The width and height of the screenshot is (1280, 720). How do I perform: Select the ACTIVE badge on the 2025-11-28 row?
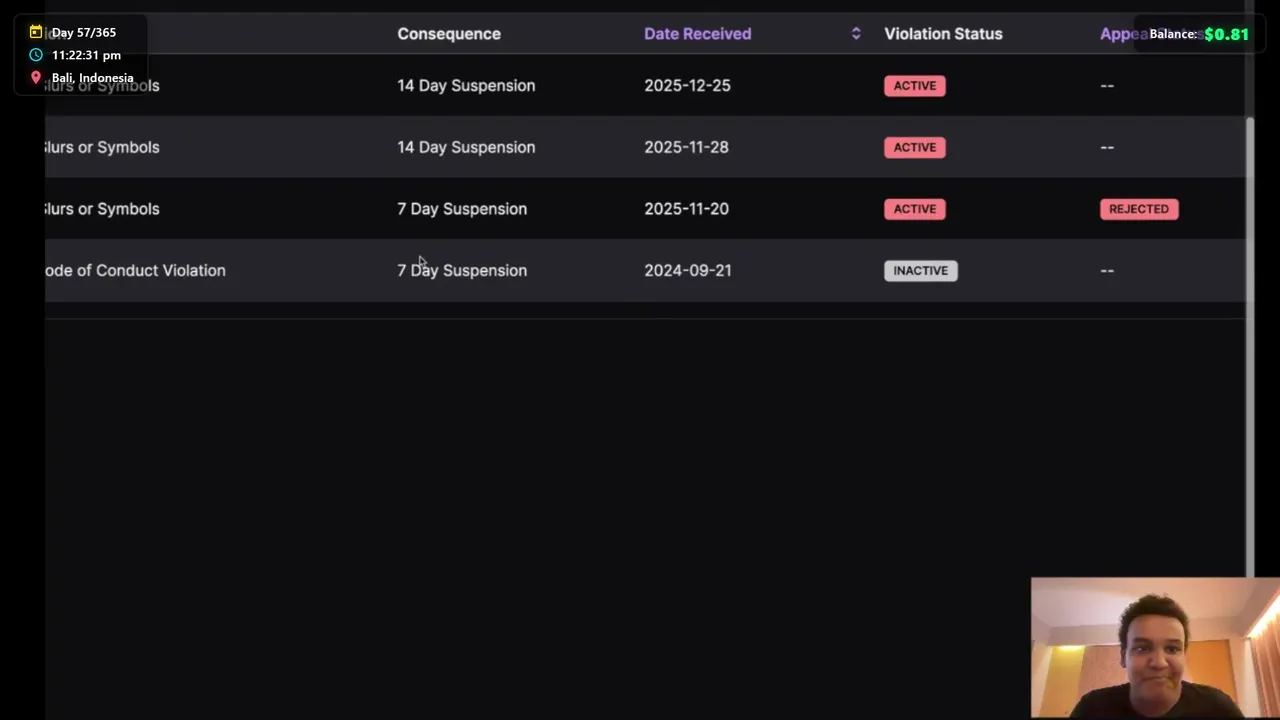pyautogui.click(x=915, y=147)
